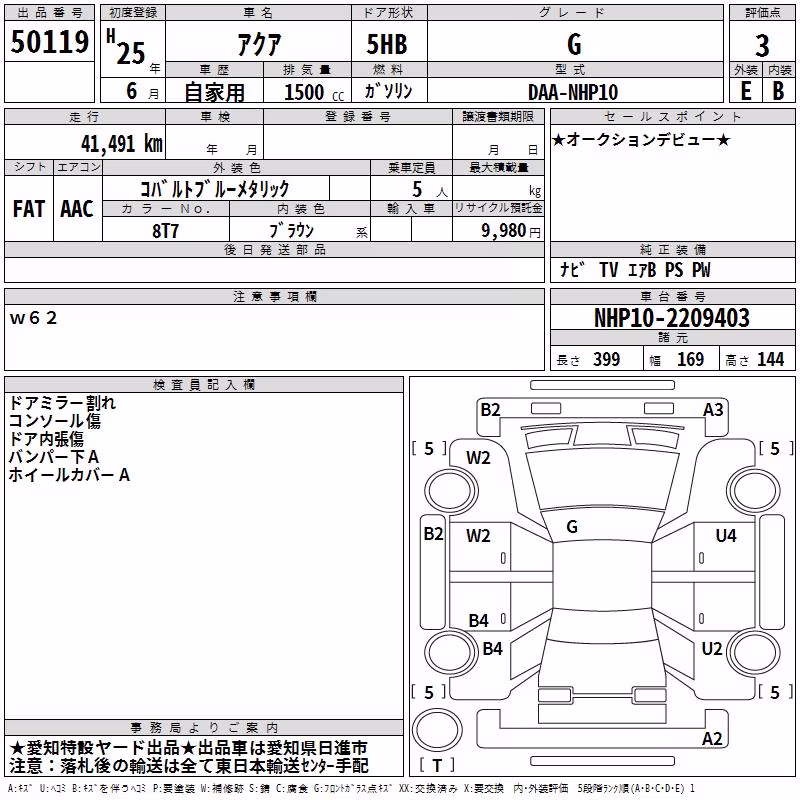
Task: Select the U2 damage mark on diagram
Action: 712,649
